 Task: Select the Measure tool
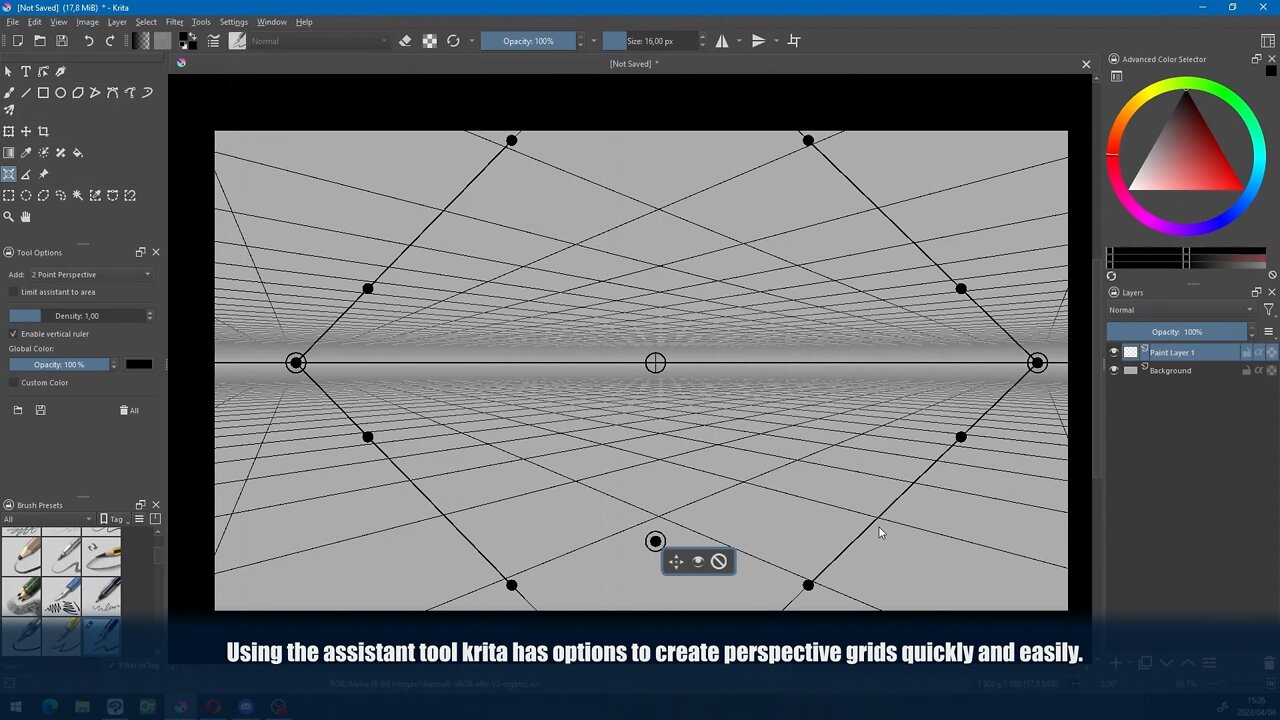click(26, 174)
